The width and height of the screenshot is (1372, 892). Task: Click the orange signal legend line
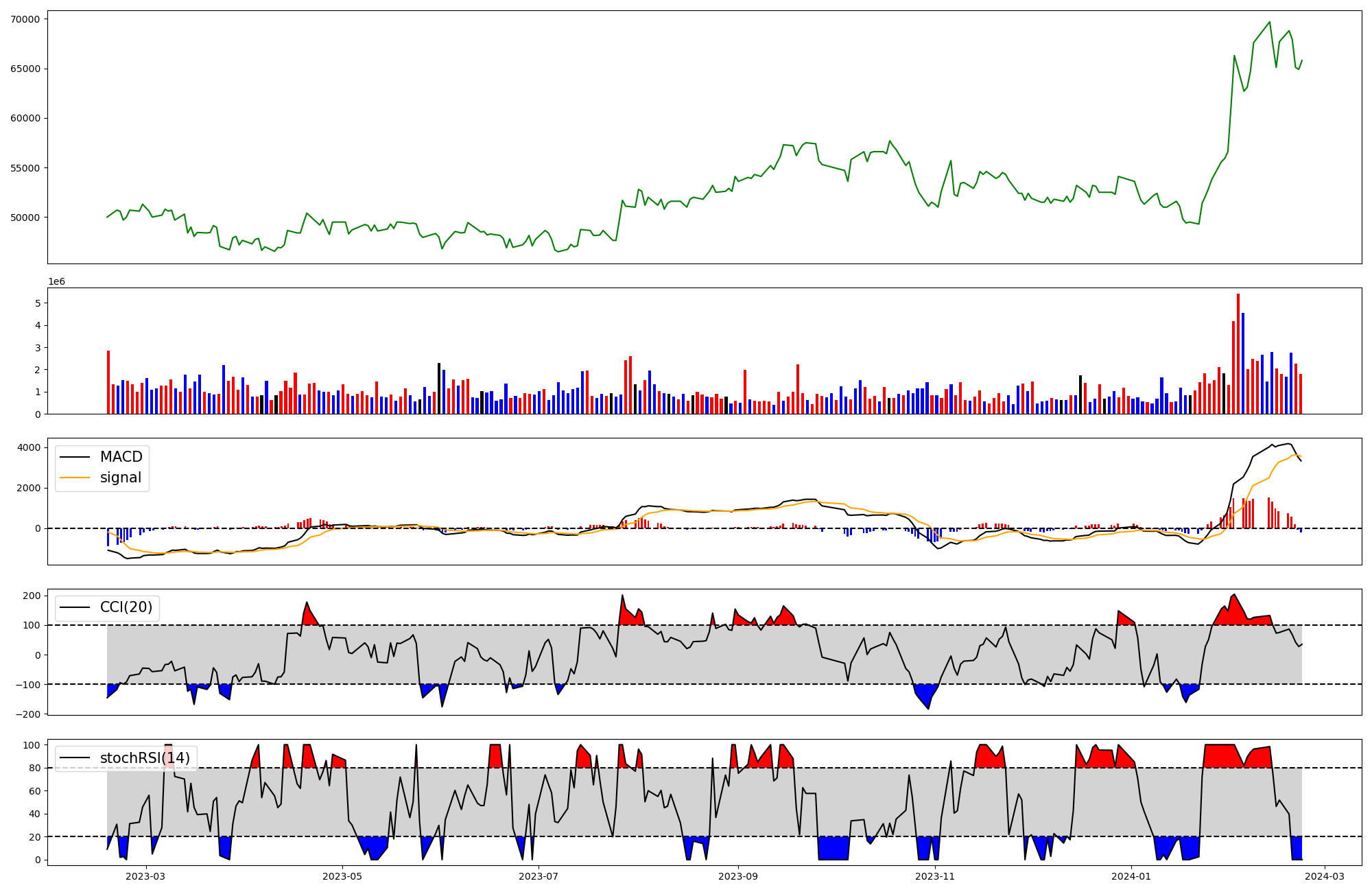pos(75,478)
